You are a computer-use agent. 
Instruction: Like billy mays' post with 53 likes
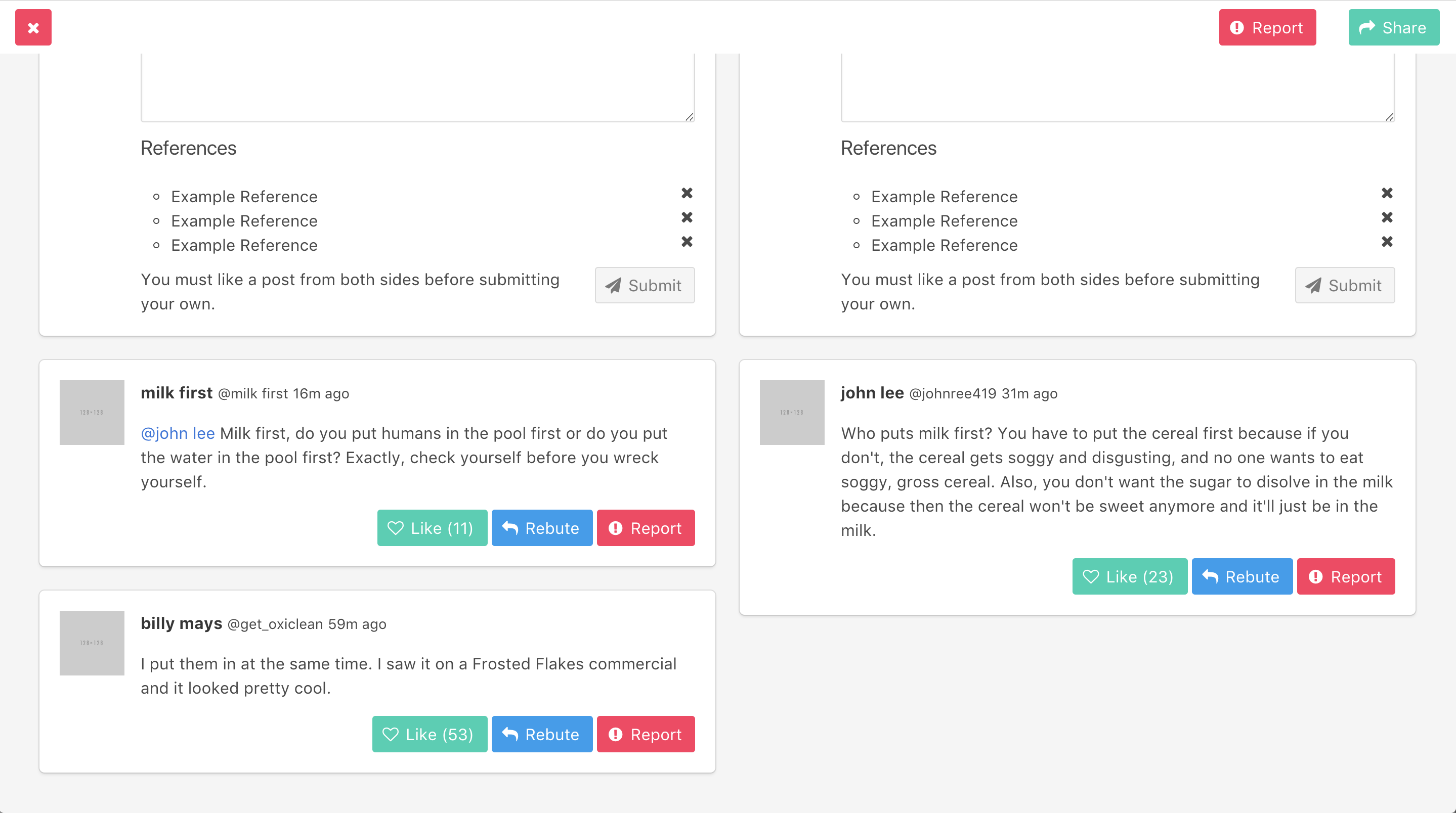(429, 735)
